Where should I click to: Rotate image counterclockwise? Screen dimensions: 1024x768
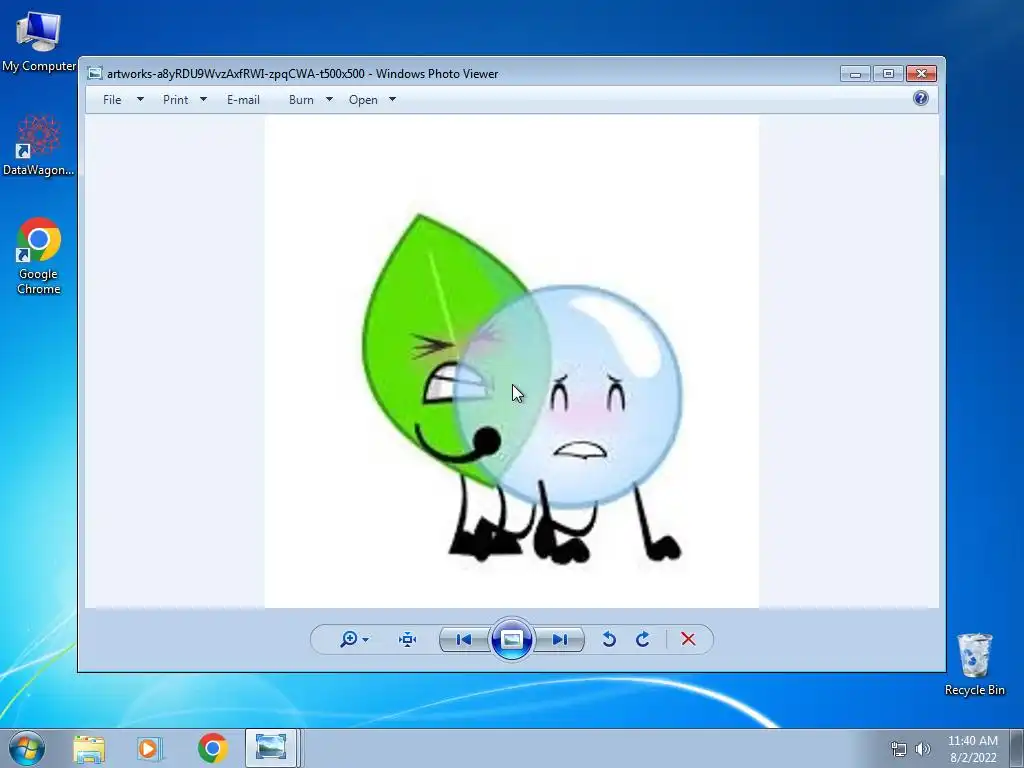[609, 639]
